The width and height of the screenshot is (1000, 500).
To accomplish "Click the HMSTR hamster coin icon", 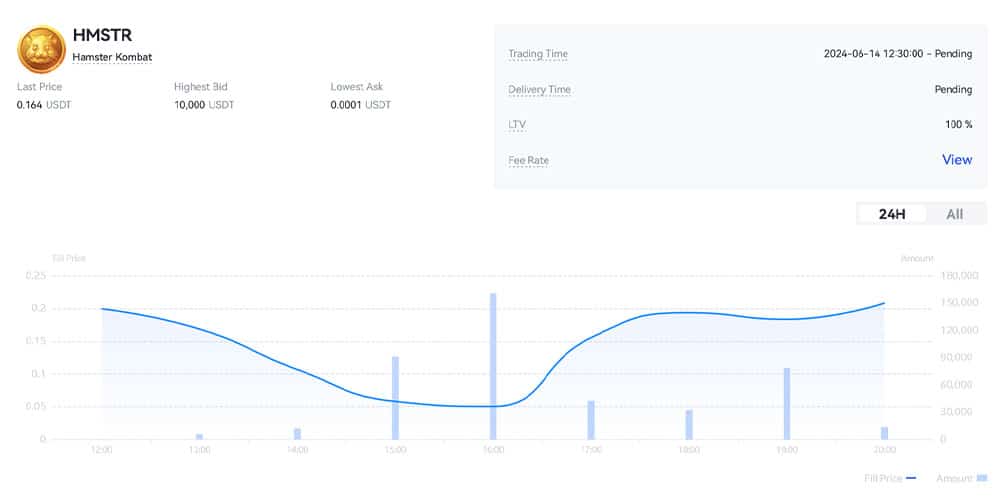I will coord(42,46).
